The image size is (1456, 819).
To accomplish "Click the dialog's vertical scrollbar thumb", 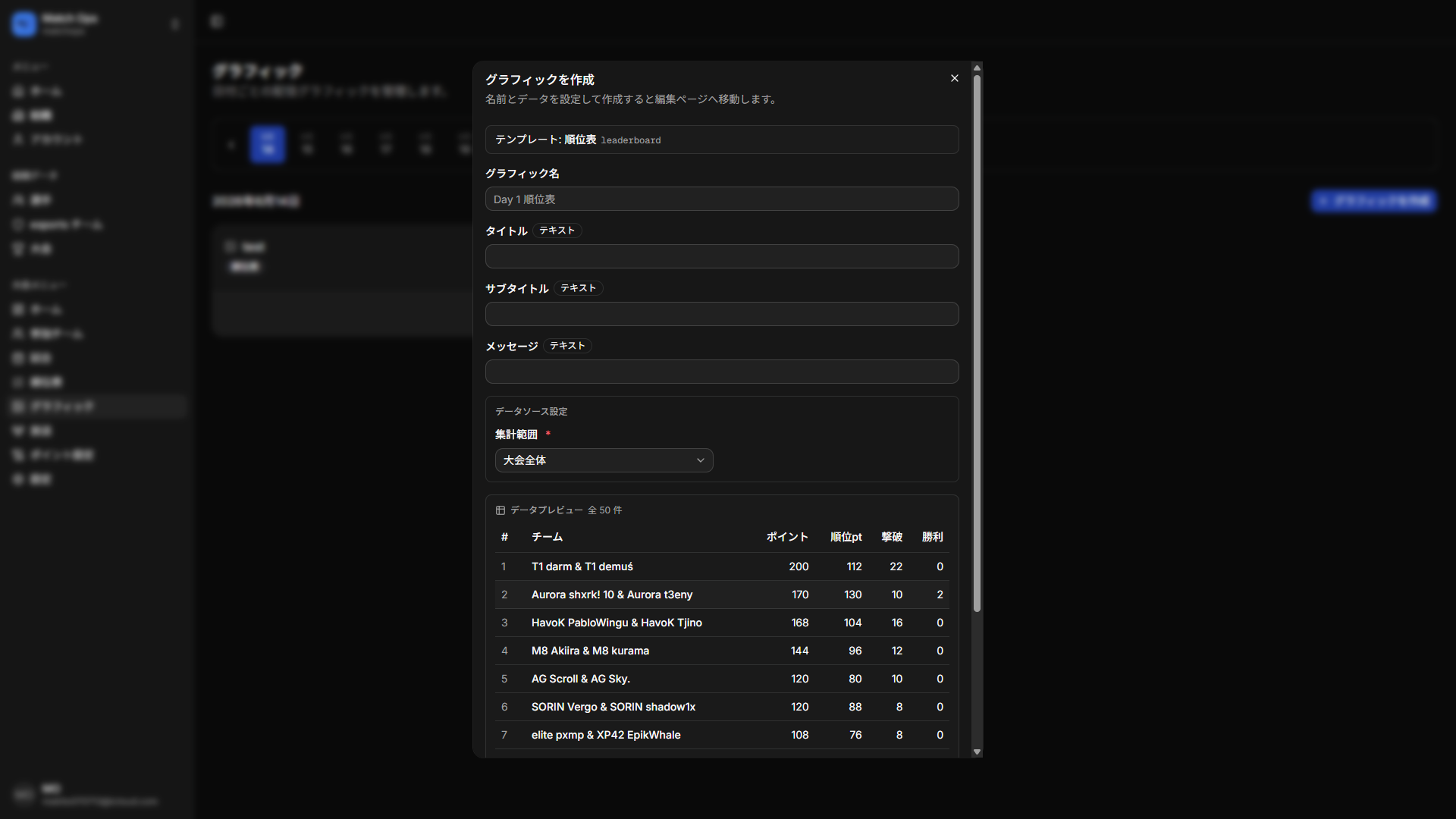I will [x=977, y=343].
